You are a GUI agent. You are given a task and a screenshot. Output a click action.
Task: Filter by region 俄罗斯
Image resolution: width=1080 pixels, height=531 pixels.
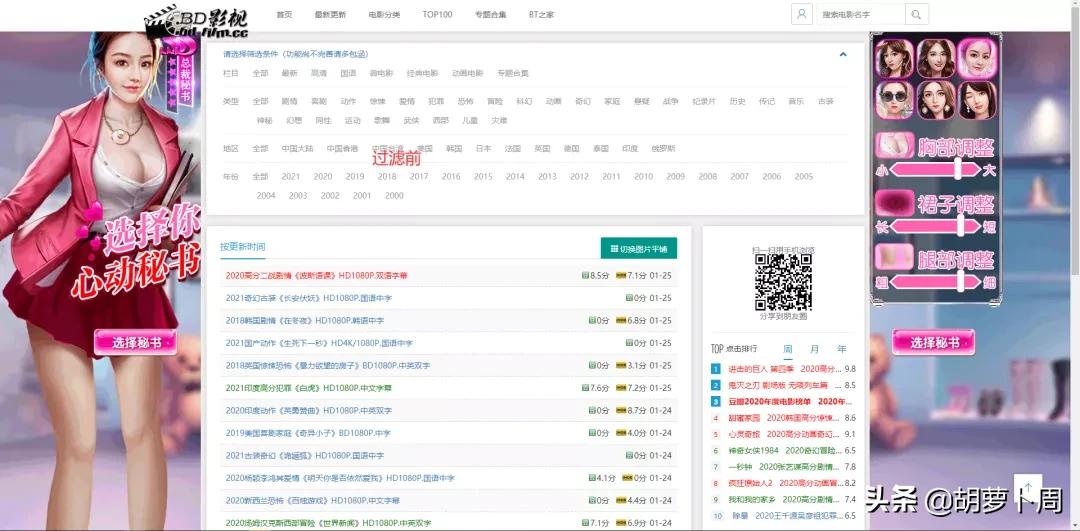(x=663, y=148)
